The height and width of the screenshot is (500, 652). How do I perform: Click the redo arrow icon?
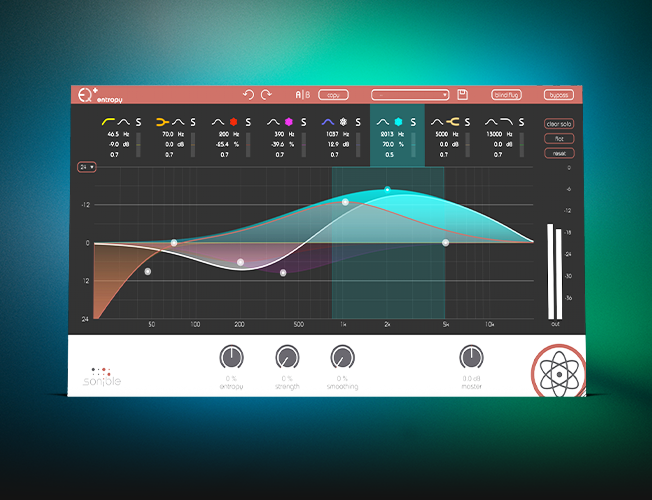point(266,95)
